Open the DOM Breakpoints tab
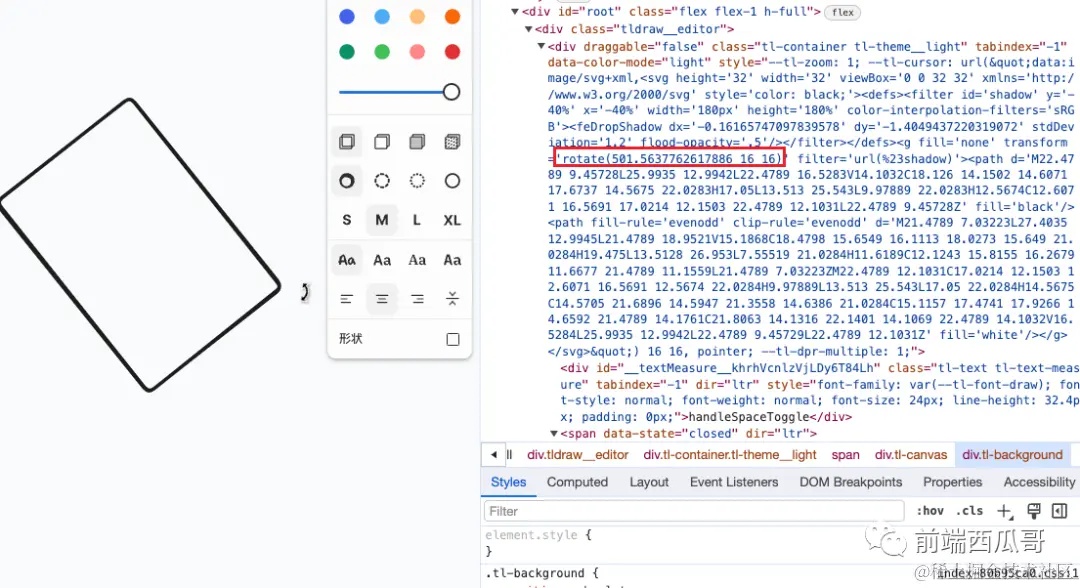This screenshot has width=1080, height=588. click(851, 482)
